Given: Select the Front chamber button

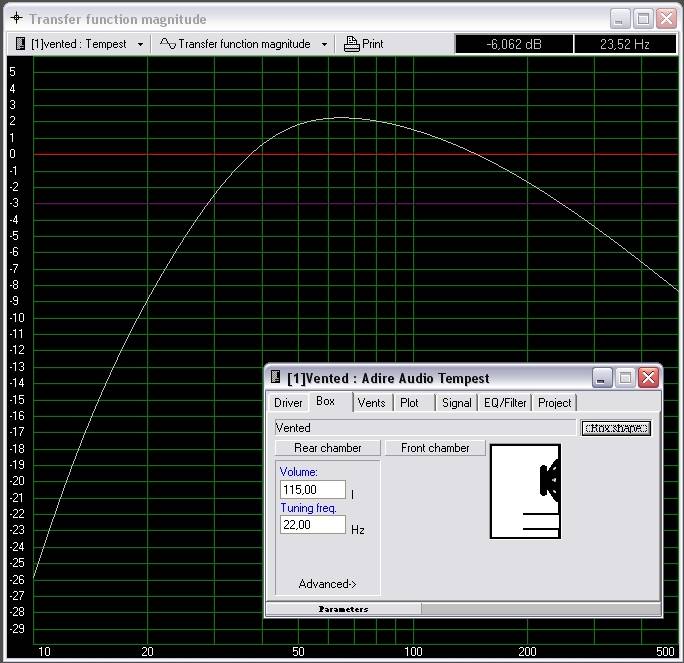Looking at the screenshot, I should coord(435,448).
